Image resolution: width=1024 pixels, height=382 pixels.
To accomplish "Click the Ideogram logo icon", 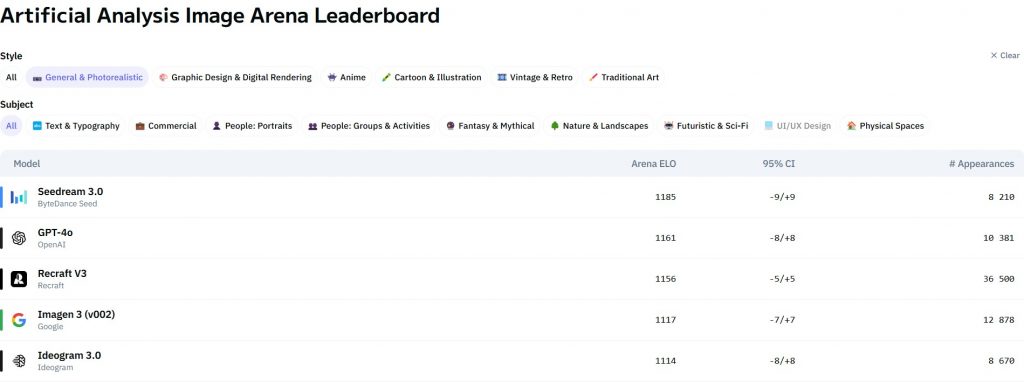I will [19, 360].
